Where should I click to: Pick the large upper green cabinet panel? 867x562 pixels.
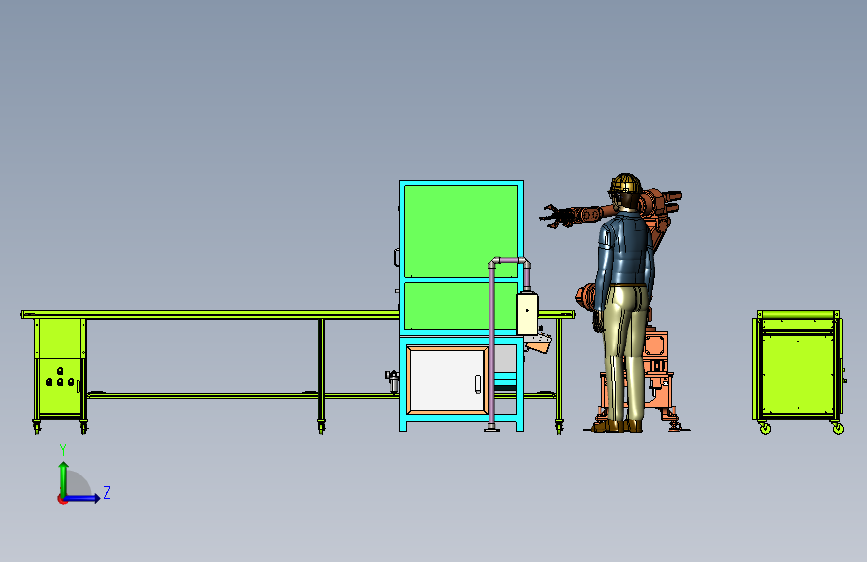tap(461, 231)
